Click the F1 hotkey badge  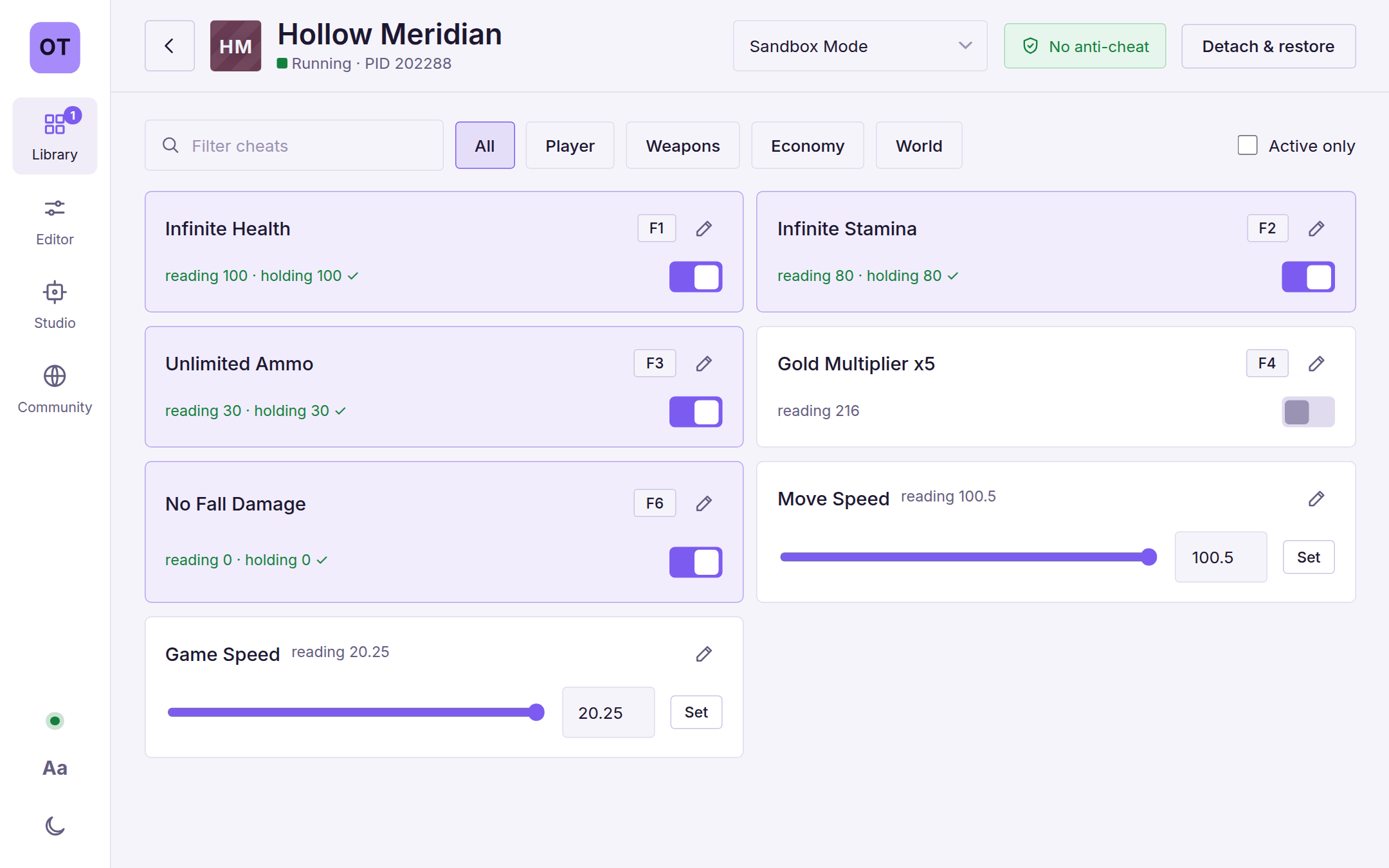(657, 228)
